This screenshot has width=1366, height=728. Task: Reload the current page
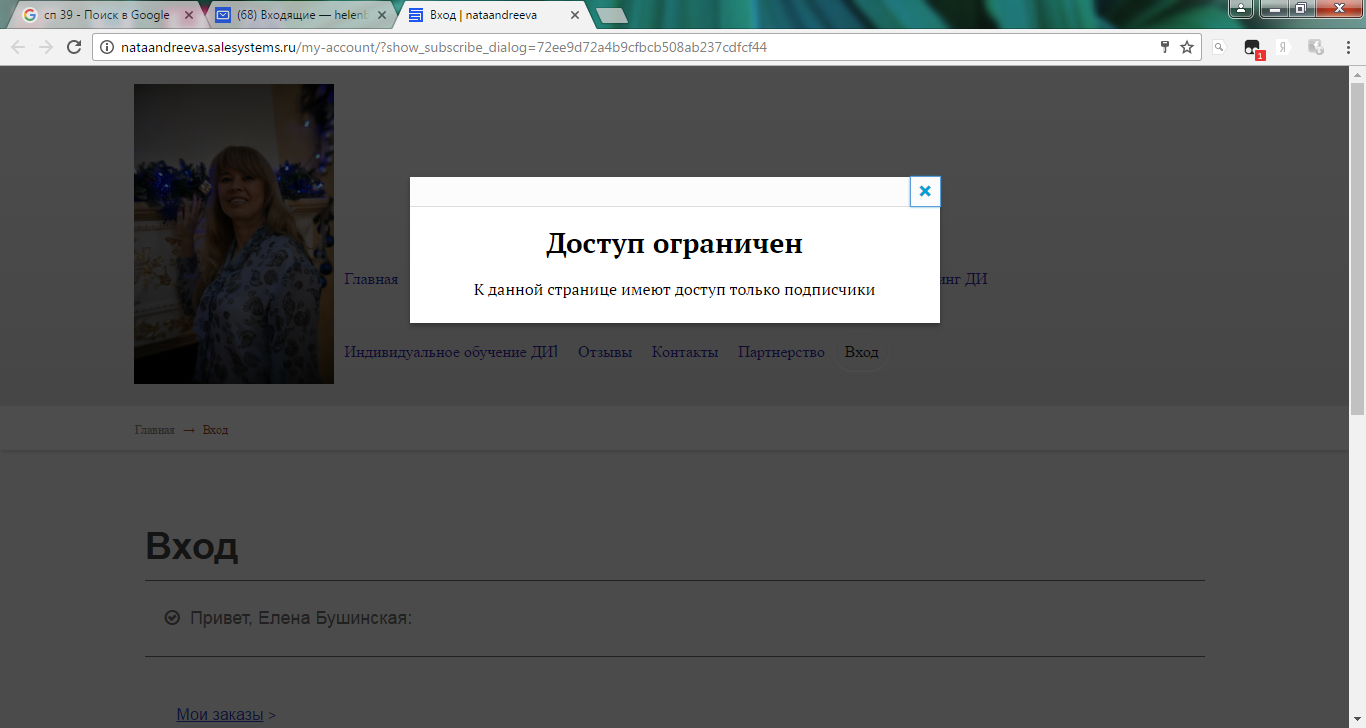(73, 47)
